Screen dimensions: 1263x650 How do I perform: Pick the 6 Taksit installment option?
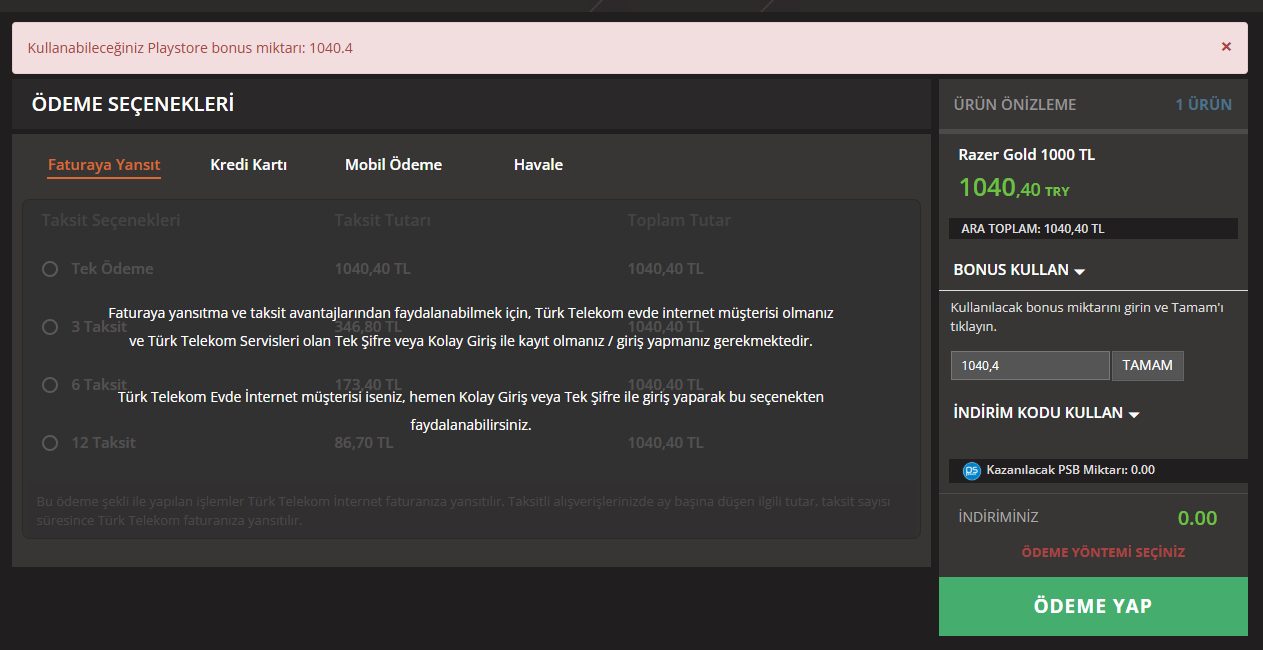(x=50, y=385)
